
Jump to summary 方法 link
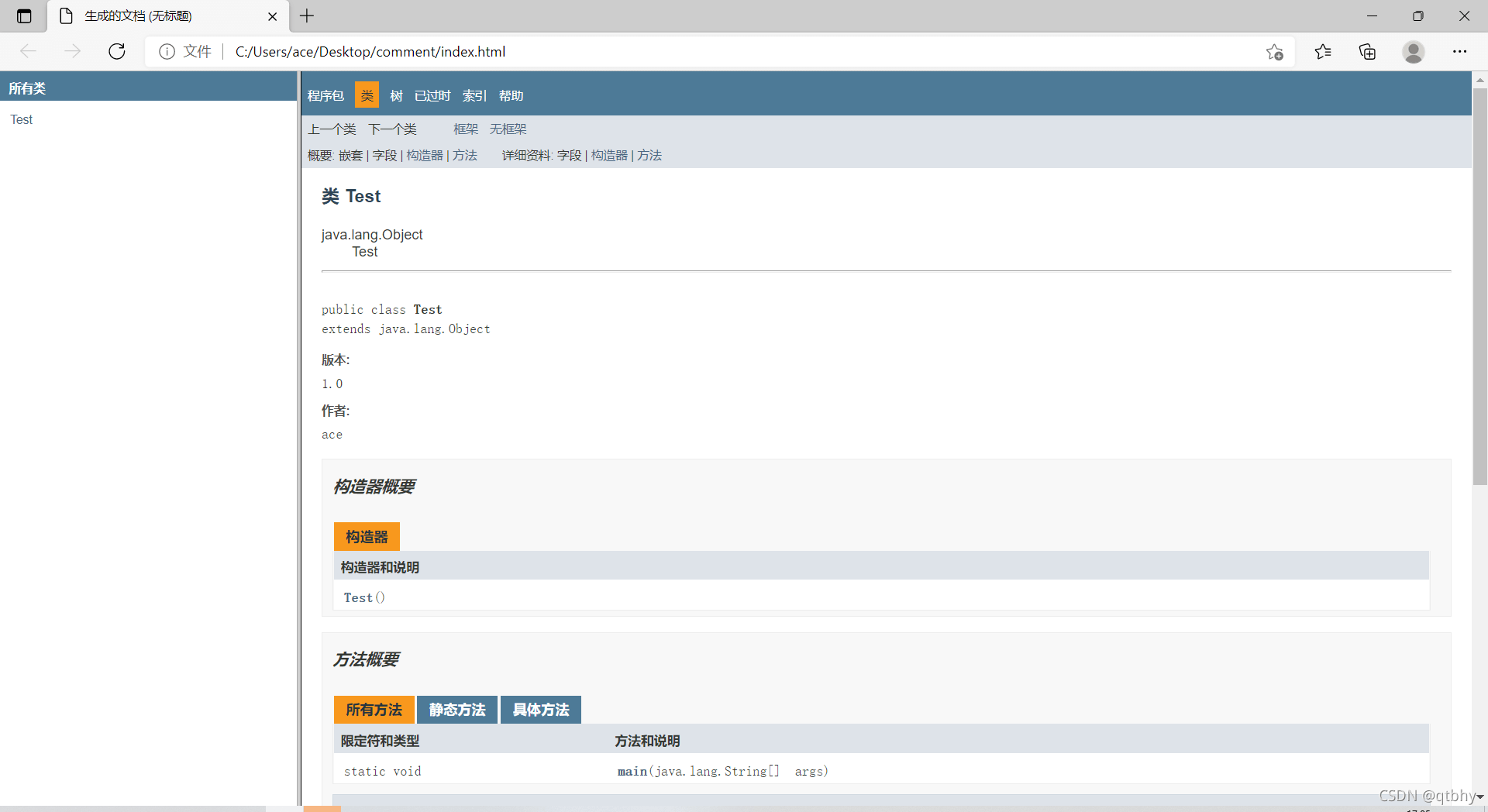point(465,156)
